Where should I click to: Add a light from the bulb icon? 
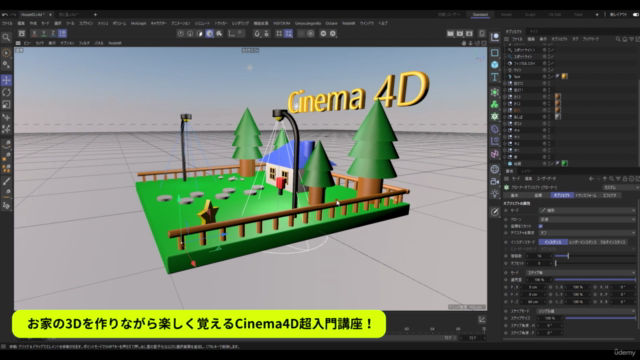tap(495, 193)
